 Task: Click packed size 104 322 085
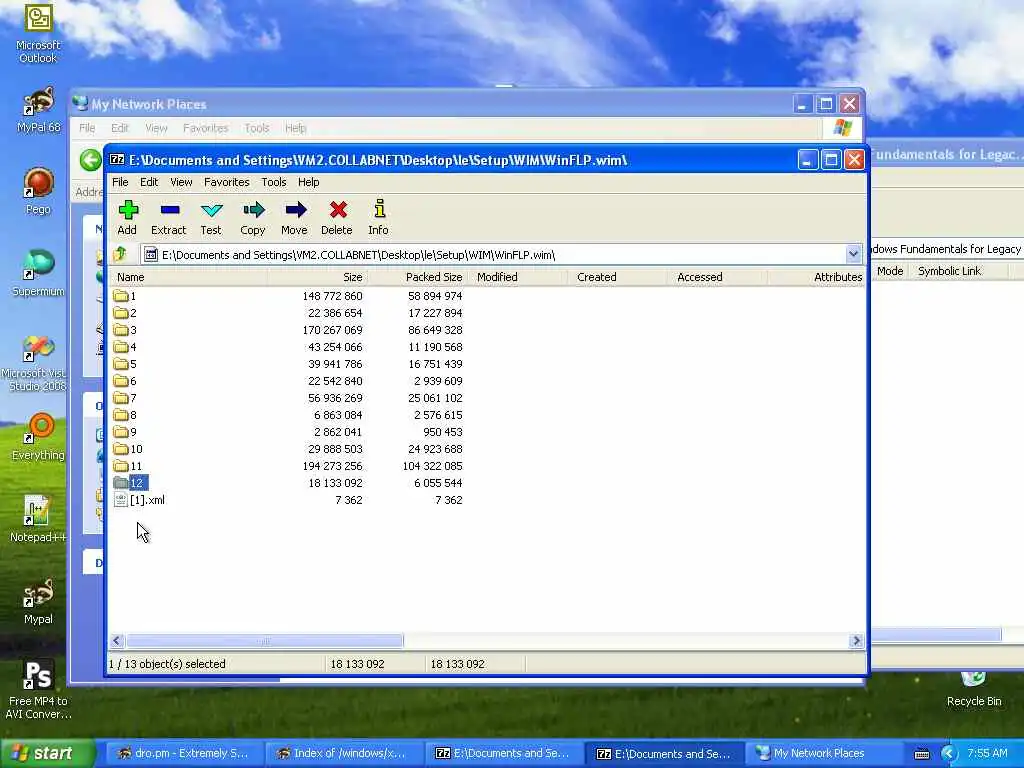[x=432, y=466]
